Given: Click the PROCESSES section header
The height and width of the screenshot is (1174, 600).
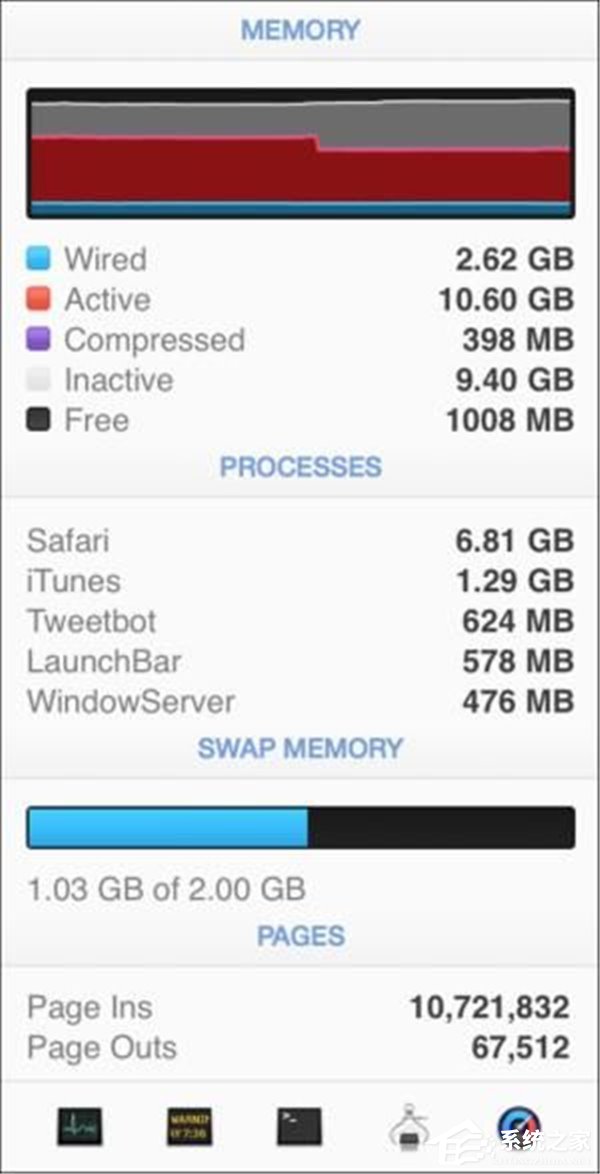Looking at the screenshot, I should point(300,466).
